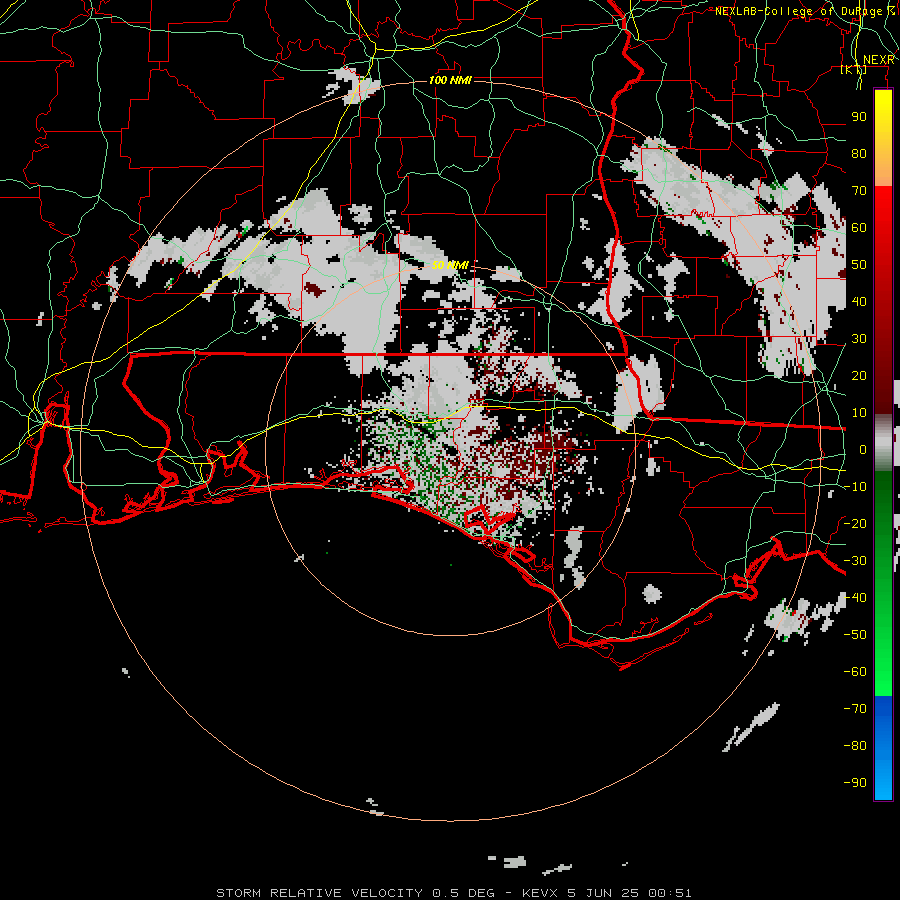Click the positive 20 value on velocity scale
Viewport: 900px width, 900px height.
pos(859,375)
